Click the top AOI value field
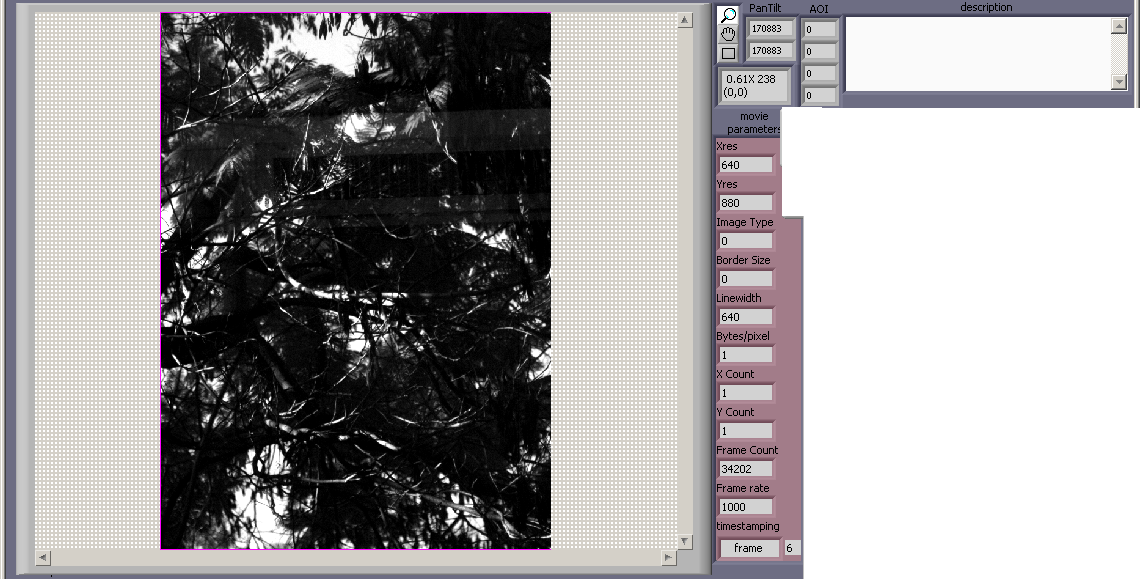1140x579 pixels. 819,30
